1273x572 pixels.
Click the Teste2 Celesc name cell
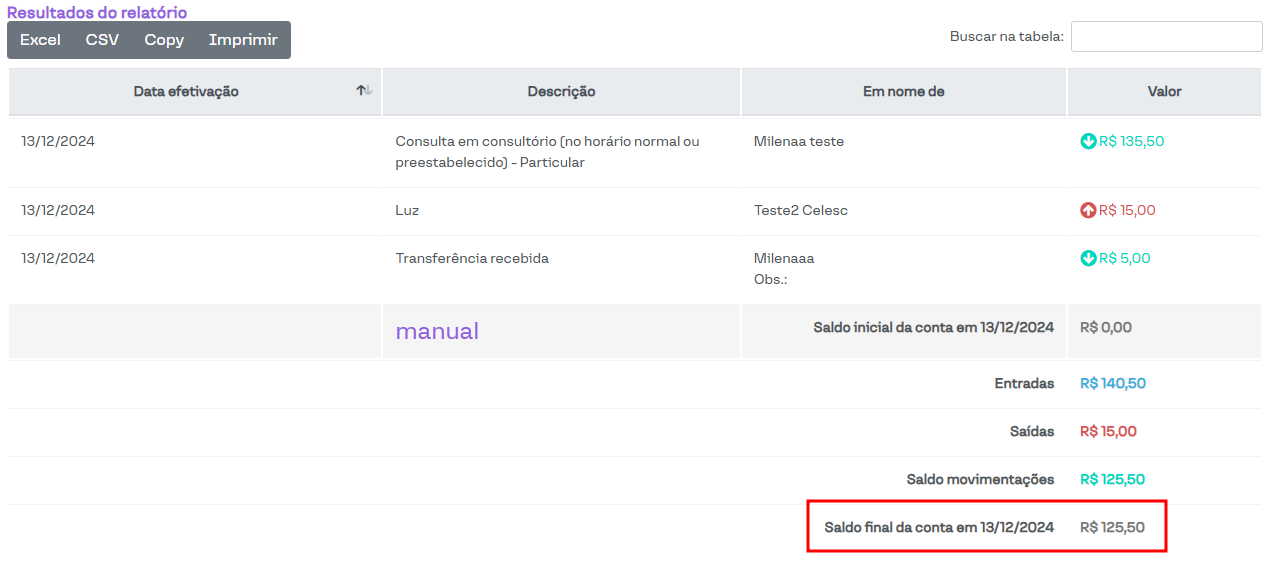pos(800,211)
